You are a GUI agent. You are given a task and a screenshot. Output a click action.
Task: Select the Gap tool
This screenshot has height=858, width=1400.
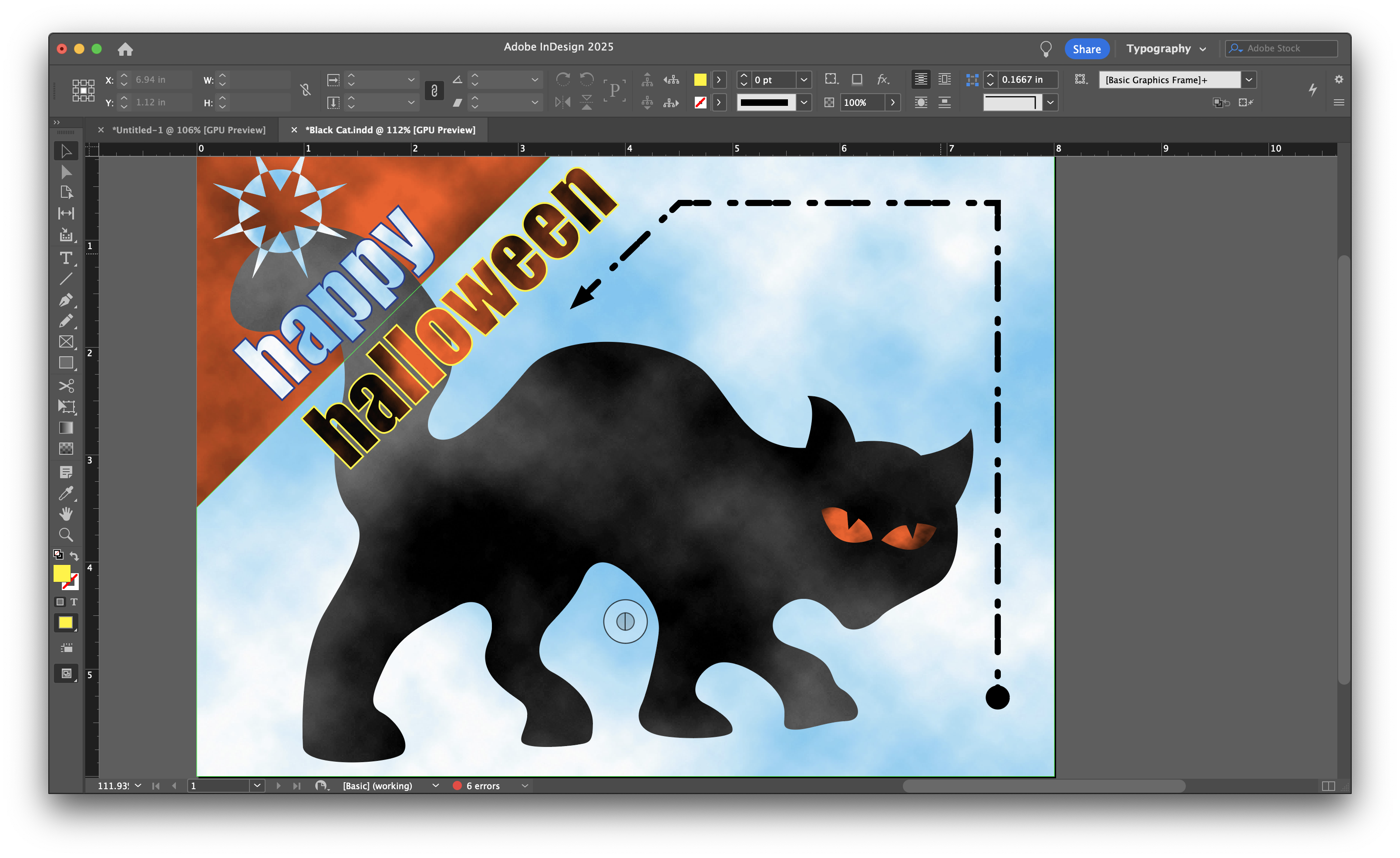(x=67, y=213)
